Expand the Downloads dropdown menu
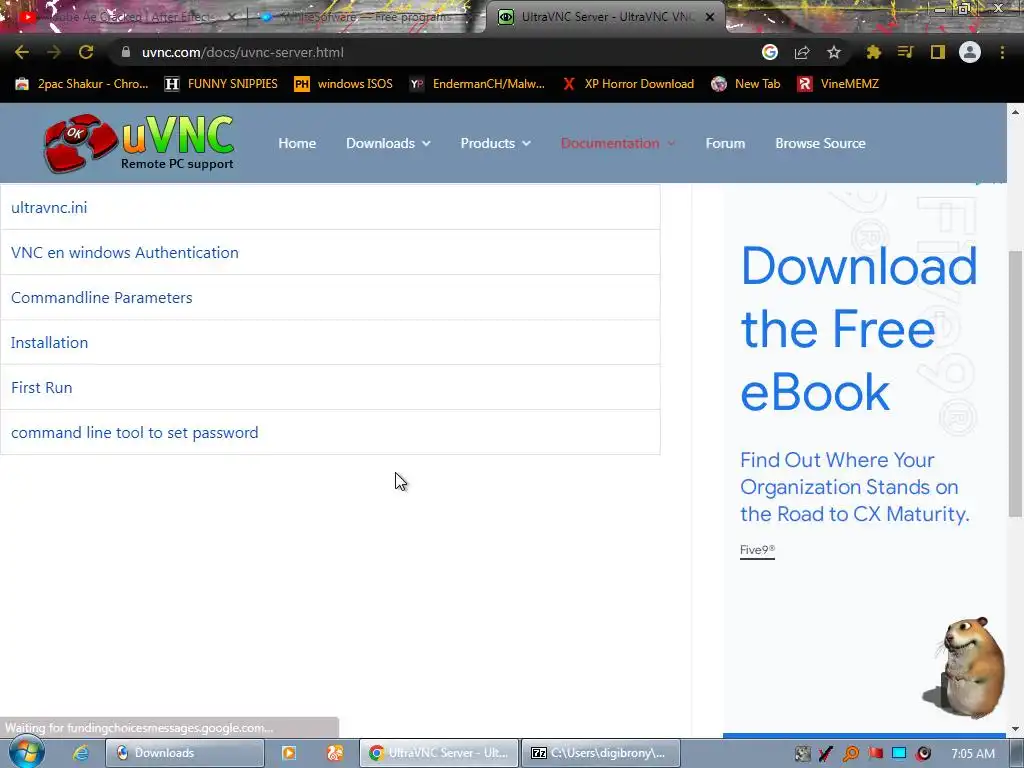1024x768 pixels. point(388,143)
